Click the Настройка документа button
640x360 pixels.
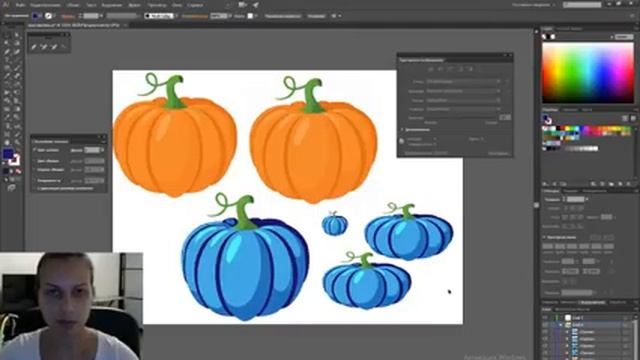(x=282, y=16)
